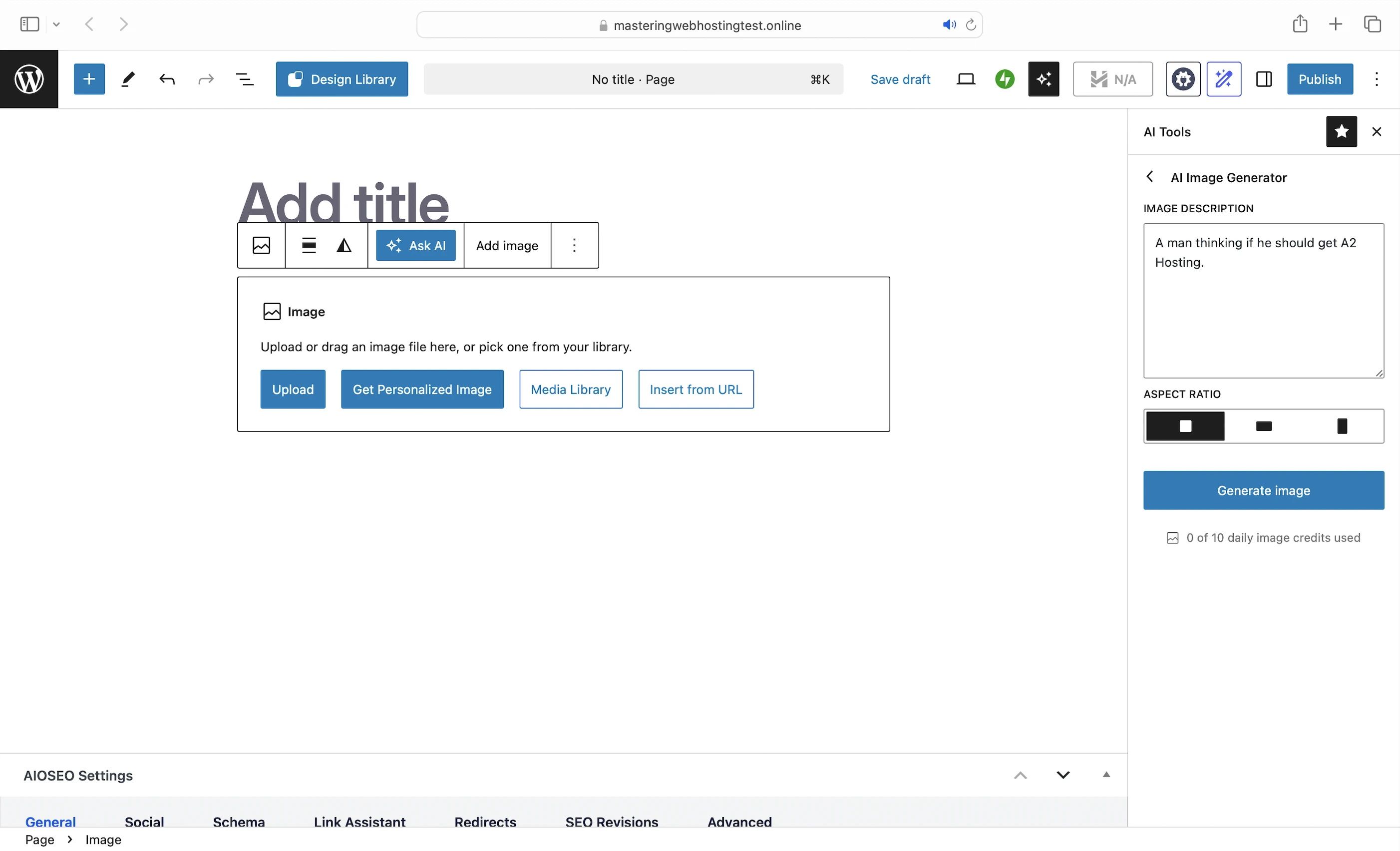
Task: Open the Jetpack green lightning icon
Action: pos(1005,79)
